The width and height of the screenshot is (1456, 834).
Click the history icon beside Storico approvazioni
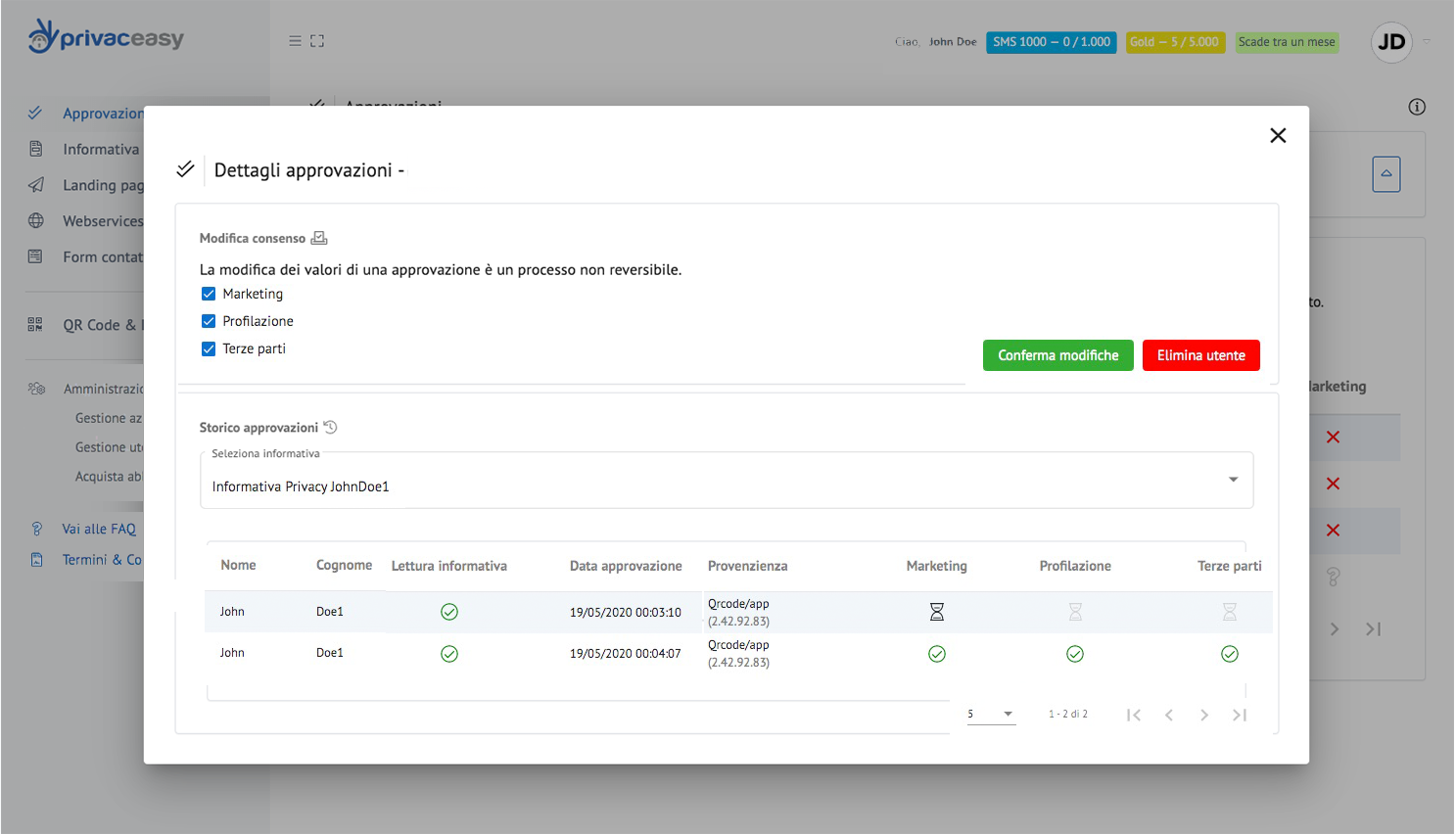(x=331, y=427)
